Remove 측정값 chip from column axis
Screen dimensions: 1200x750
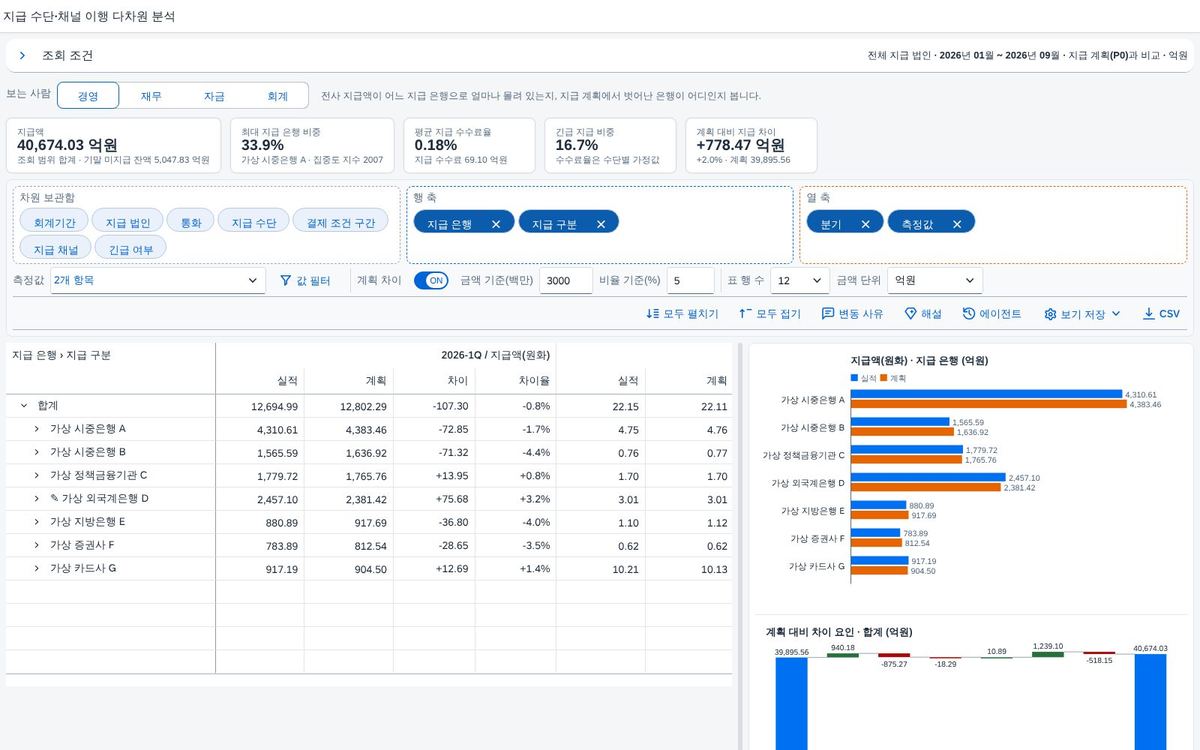click(957, 224)
